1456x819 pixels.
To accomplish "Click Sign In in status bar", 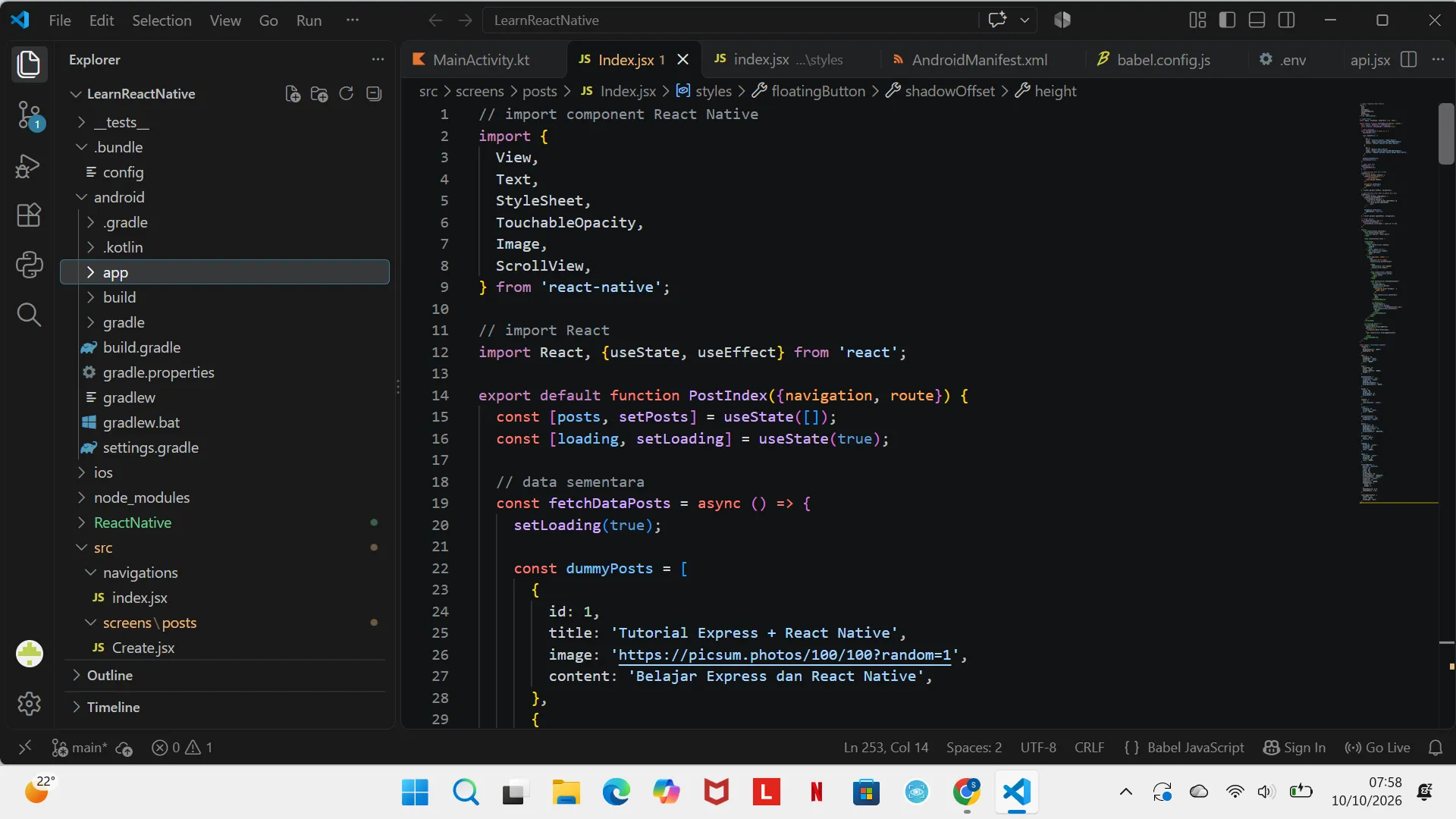I will tap(1294, 748).
